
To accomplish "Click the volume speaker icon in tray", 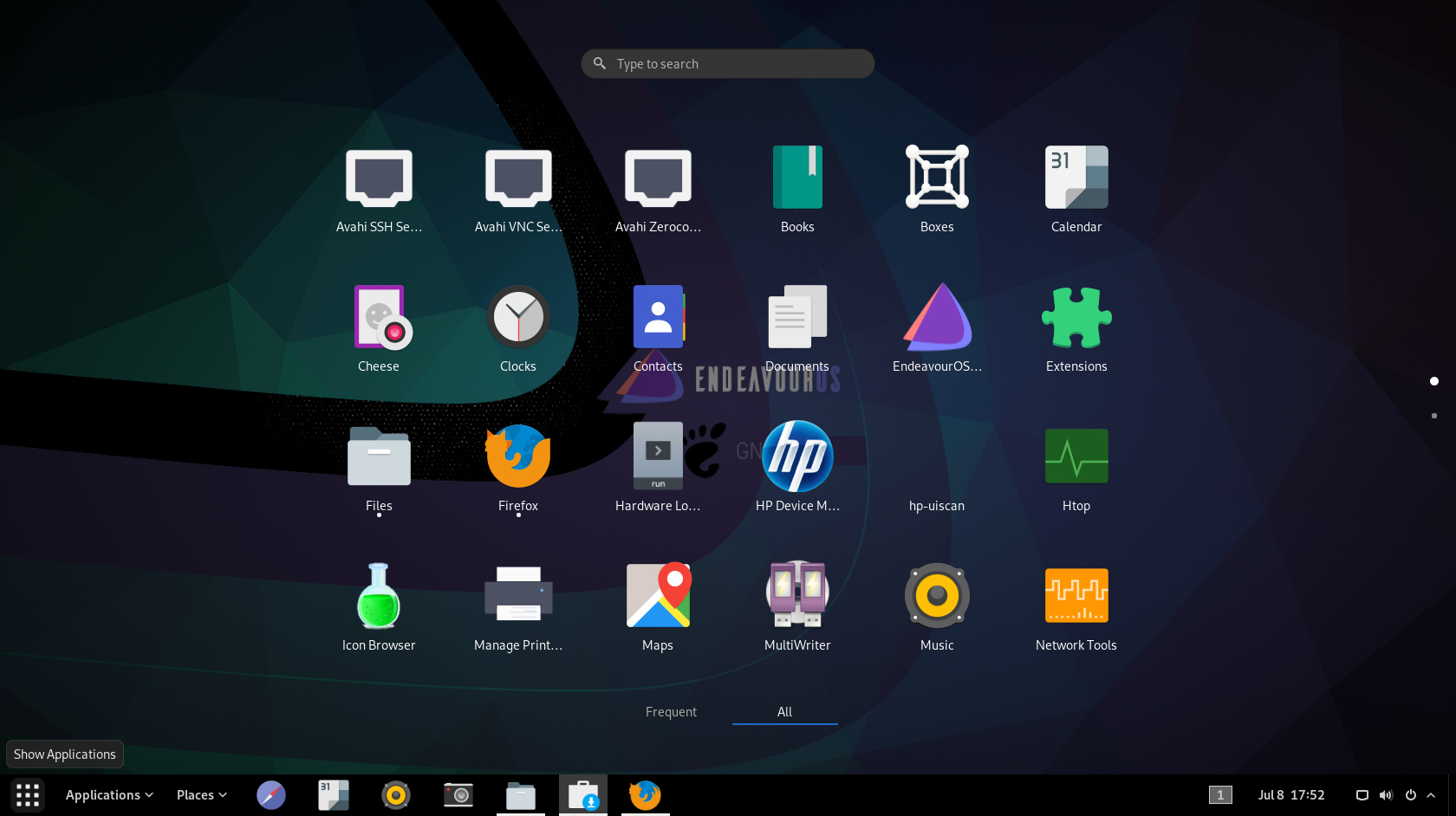I will click(x=1386, y=795).
